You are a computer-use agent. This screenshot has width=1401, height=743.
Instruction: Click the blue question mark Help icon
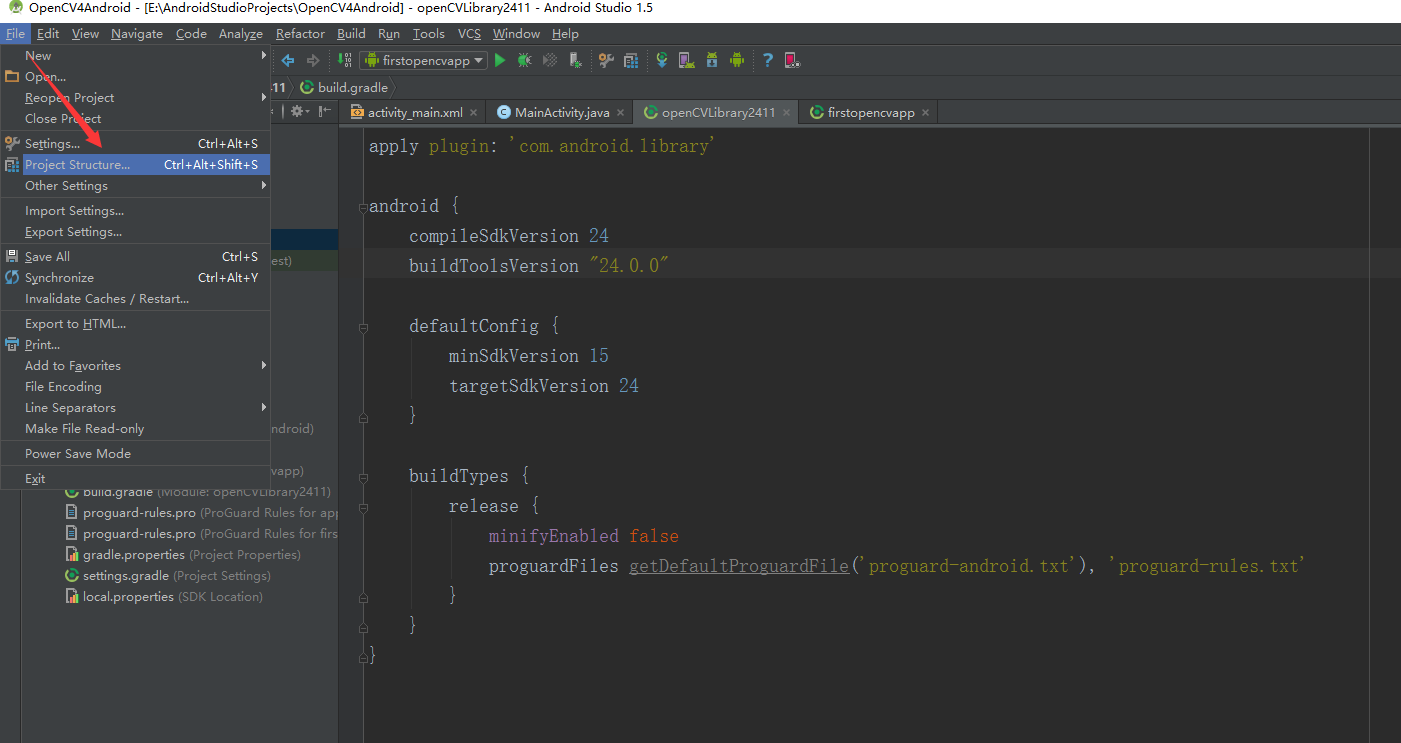767,60
